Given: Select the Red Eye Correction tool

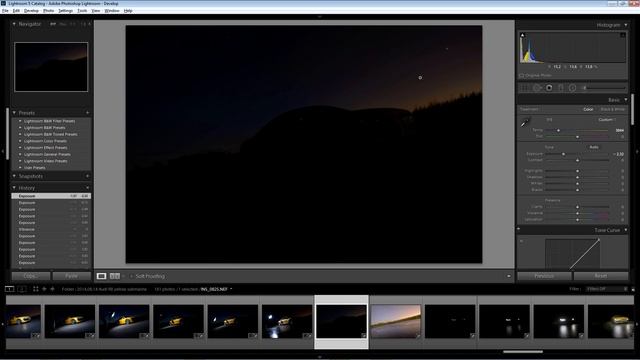Looking at the screenshot, I should (x=549, y=88).
